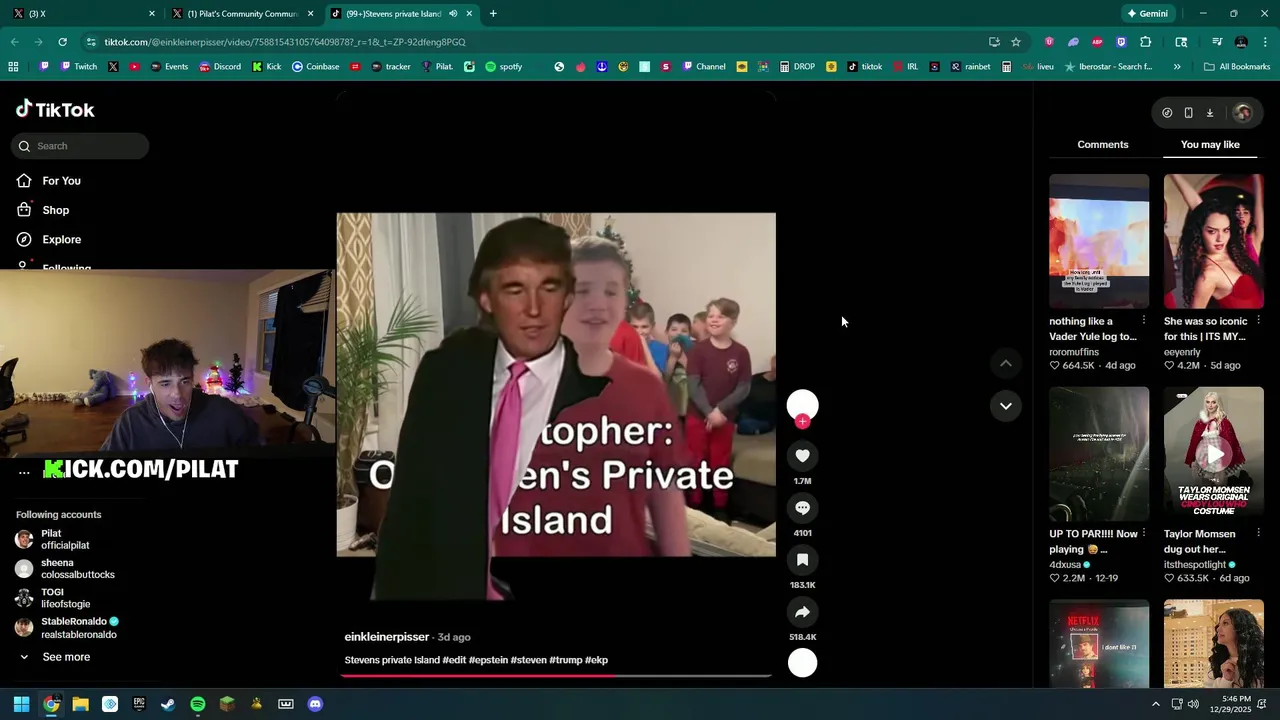Open Spotify from the Windows taskbar
The width and height of the screenshot is (1280, 720).
click(x=198, y=704)
